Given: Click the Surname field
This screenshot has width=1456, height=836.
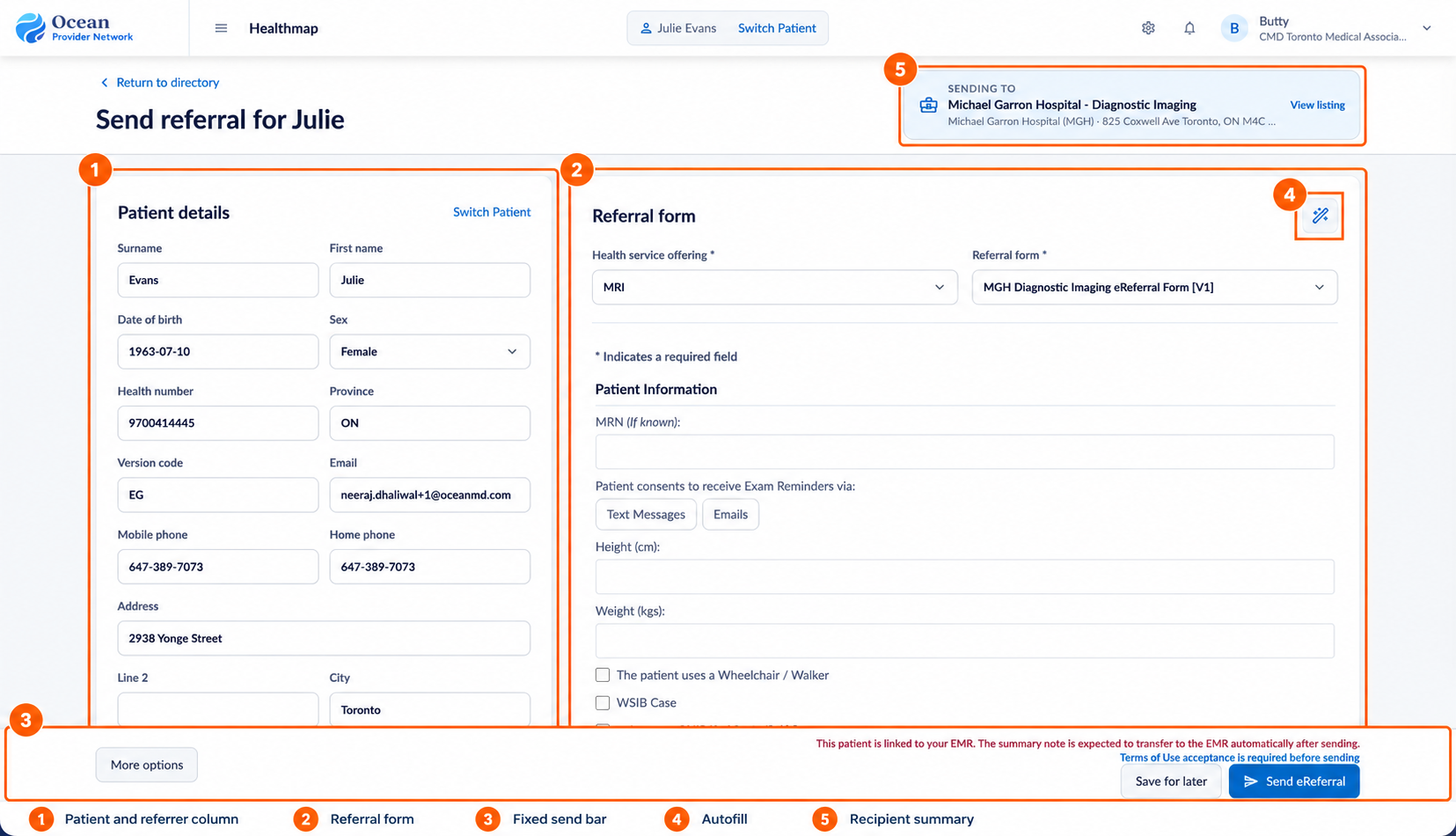Looking at the screenshot, I should pos(218,280).
